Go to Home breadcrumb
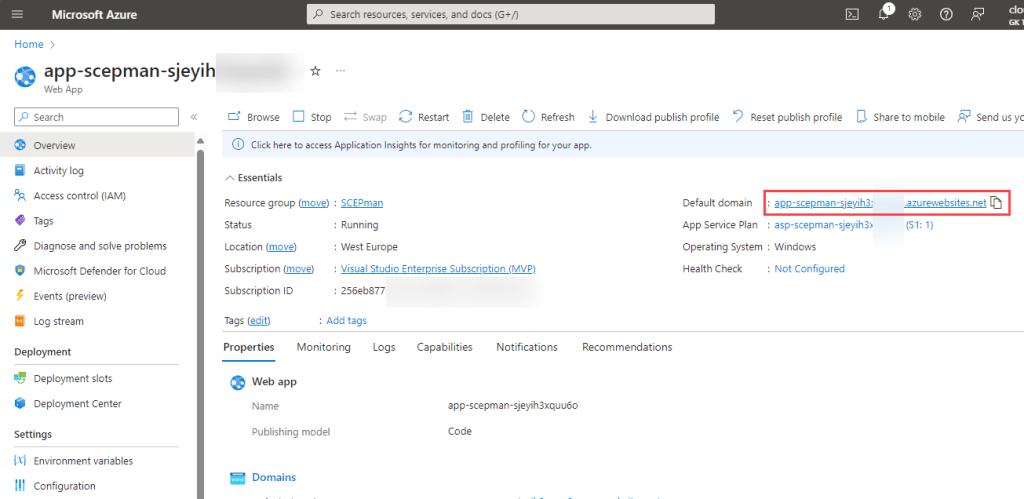1024x499 pixels. 29,44
